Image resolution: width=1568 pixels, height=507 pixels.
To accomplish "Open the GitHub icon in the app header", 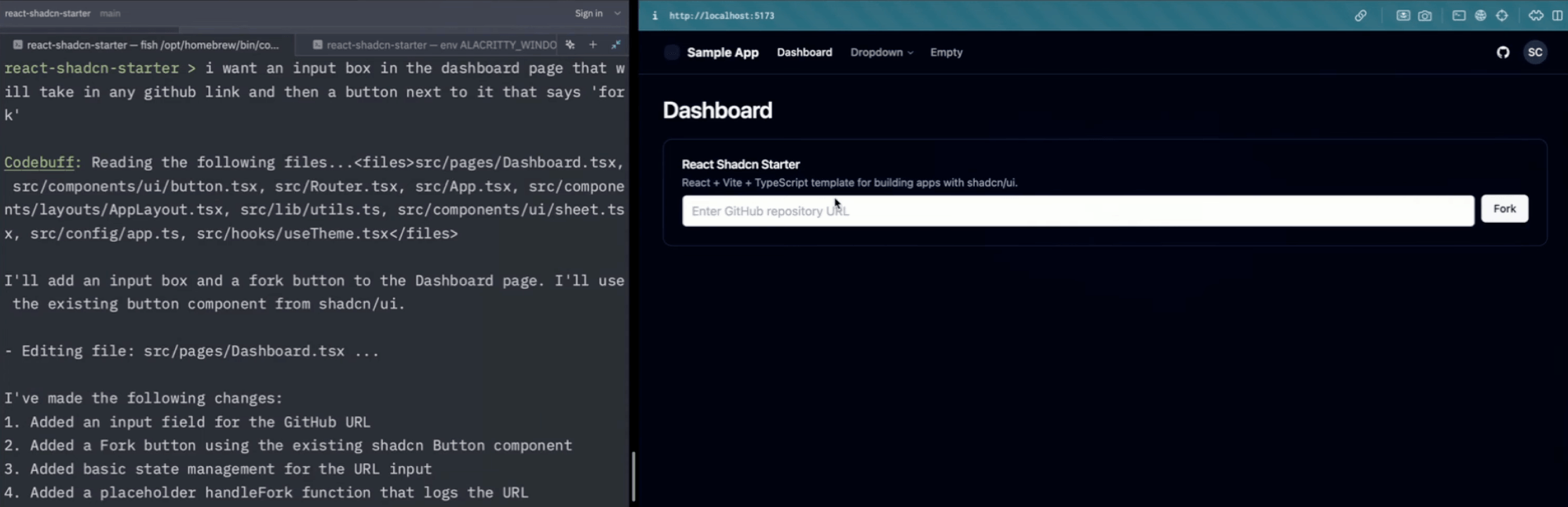I will (x=1503, y=53).
